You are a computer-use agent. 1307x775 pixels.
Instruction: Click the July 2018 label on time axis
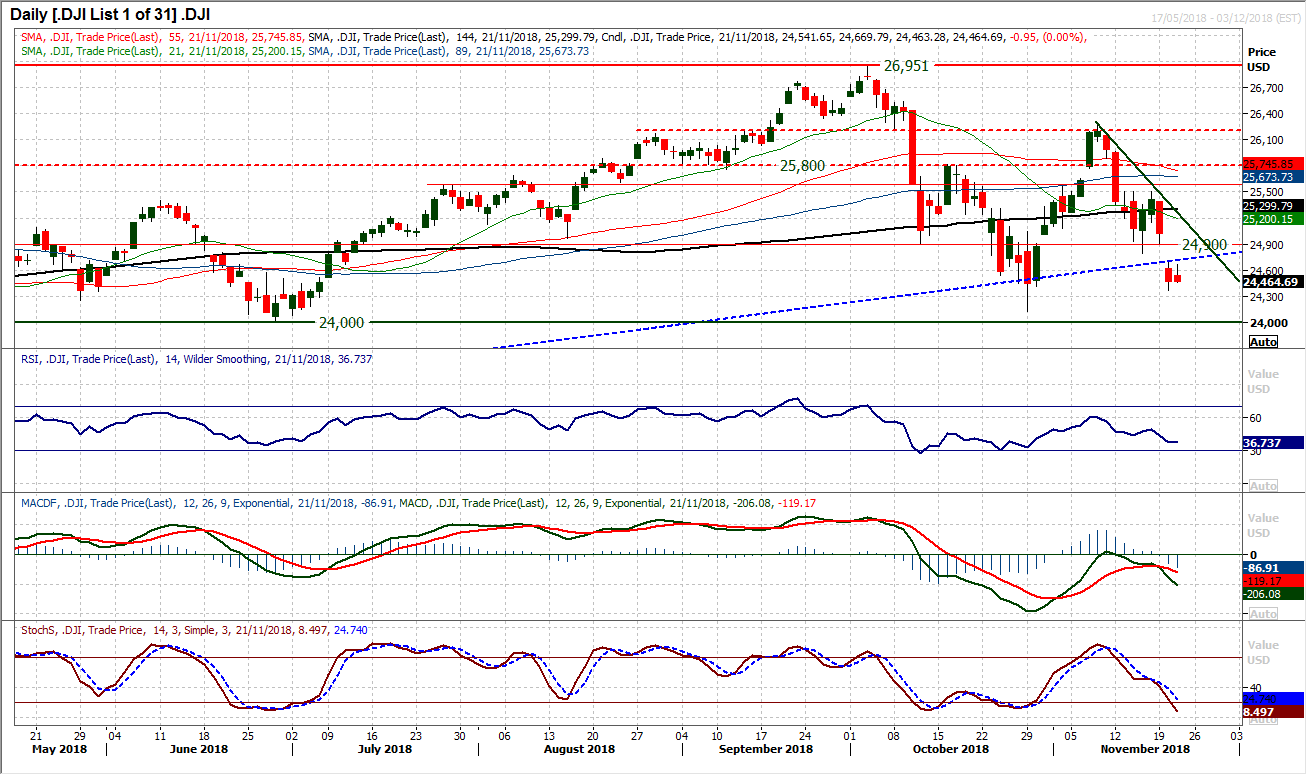tap(384, 748)
